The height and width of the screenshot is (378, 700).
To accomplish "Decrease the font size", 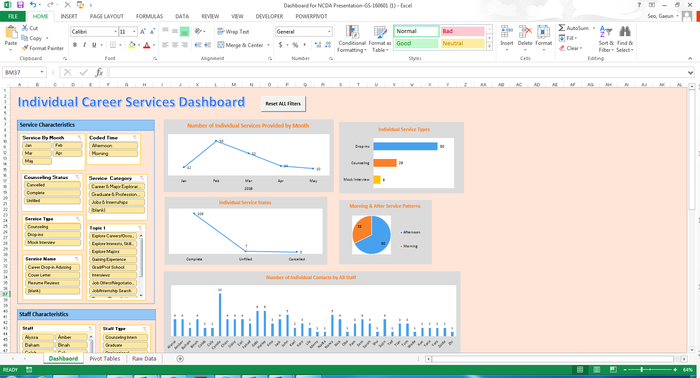I will click(152, 32).
